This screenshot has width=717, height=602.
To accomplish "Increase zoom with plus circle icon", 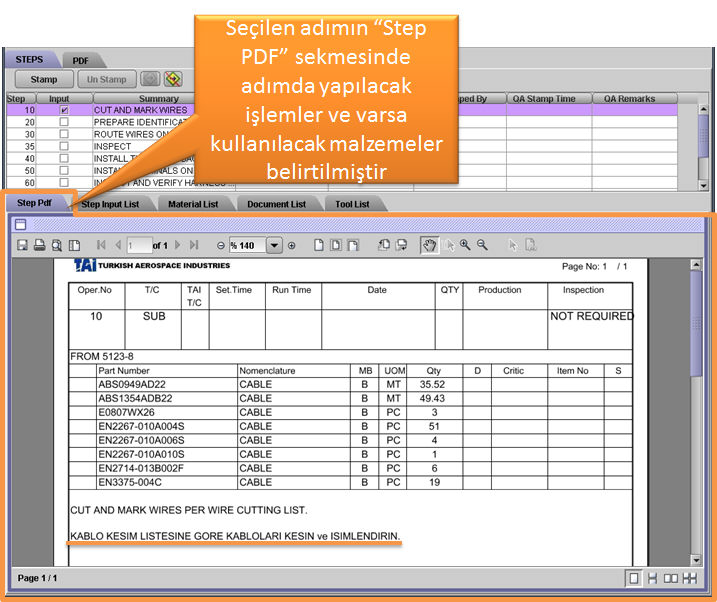I will (292, 245).
